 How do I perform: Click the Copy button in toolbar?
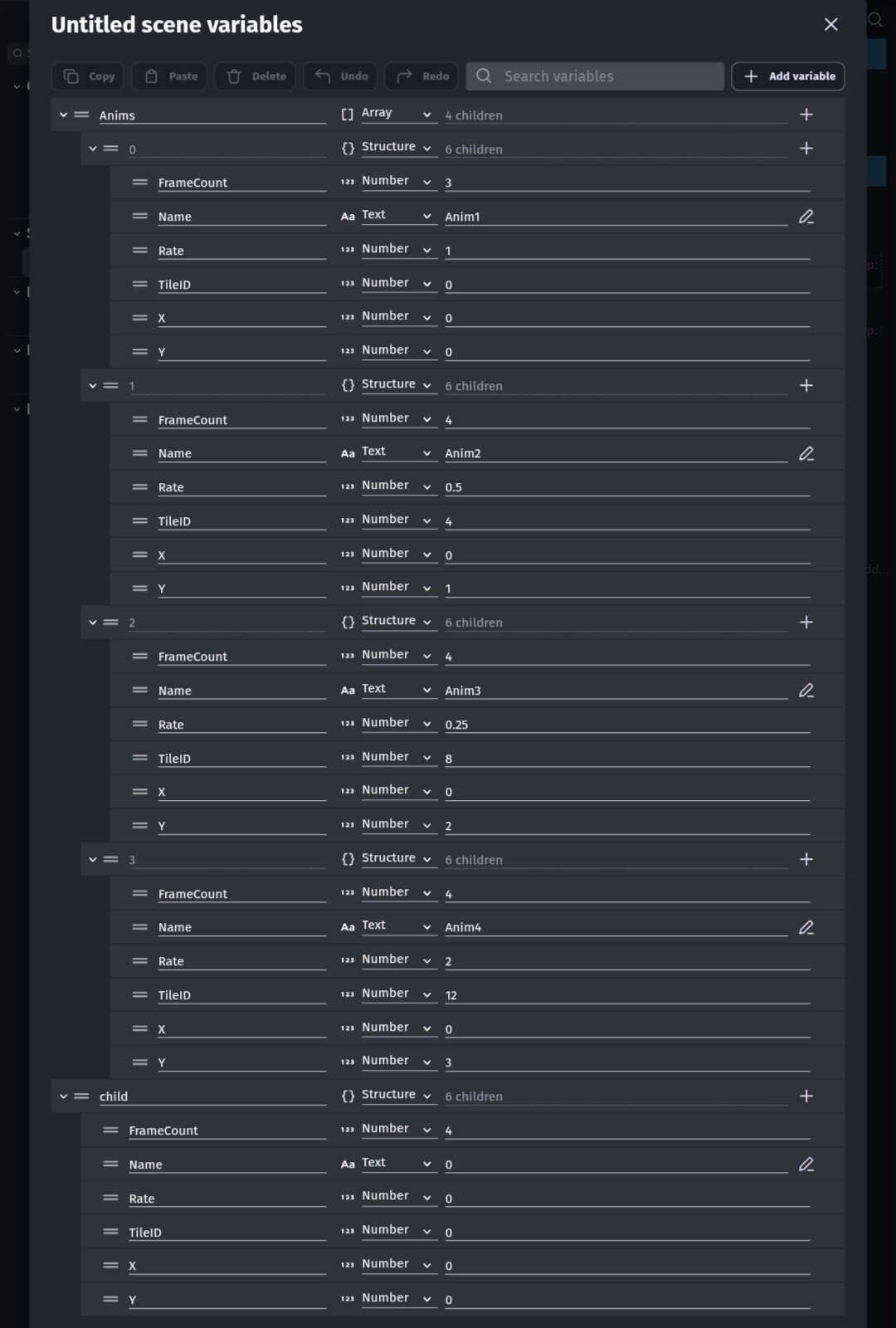89,76
